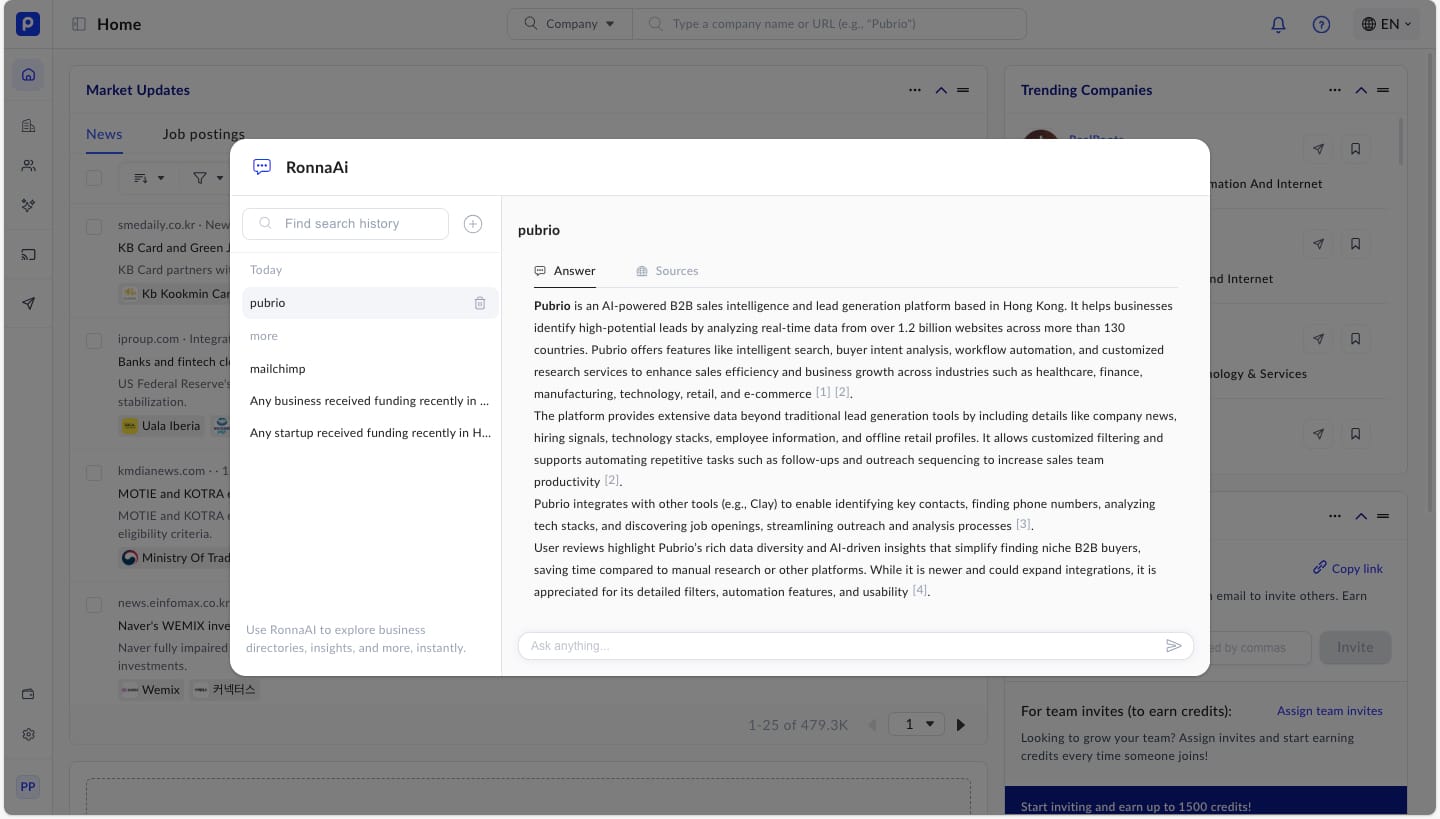Open the EN language dropdown
The image size is (1440, 819).
click(1386, 24)
